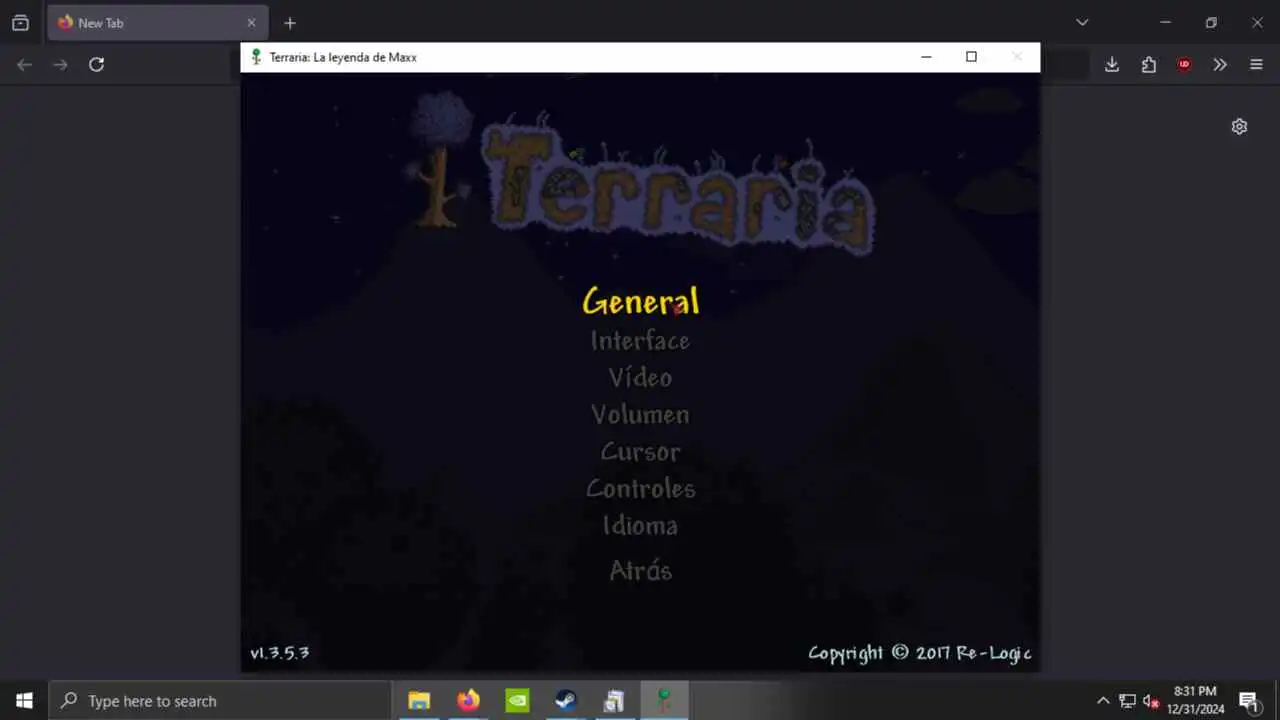Show more Firefox toolbar tools
The image size is (1280, 720).
coord(1220,64)
